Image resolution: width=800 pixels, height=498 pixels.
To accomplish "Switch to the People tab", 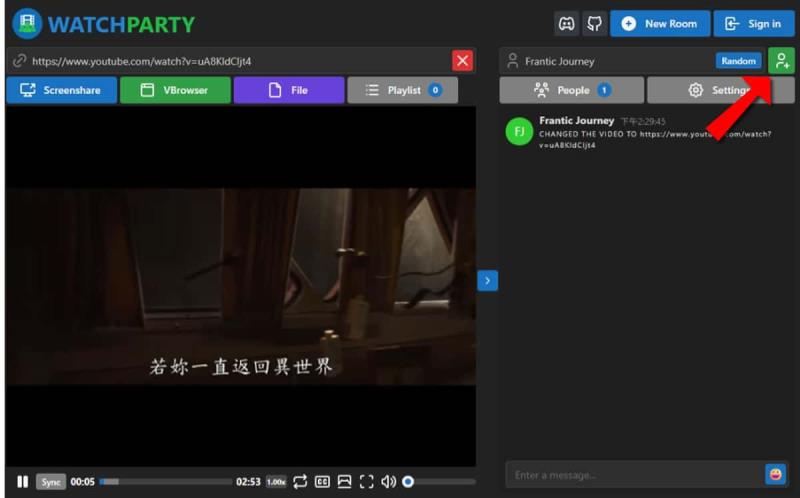I will click(x=571, y=90).
